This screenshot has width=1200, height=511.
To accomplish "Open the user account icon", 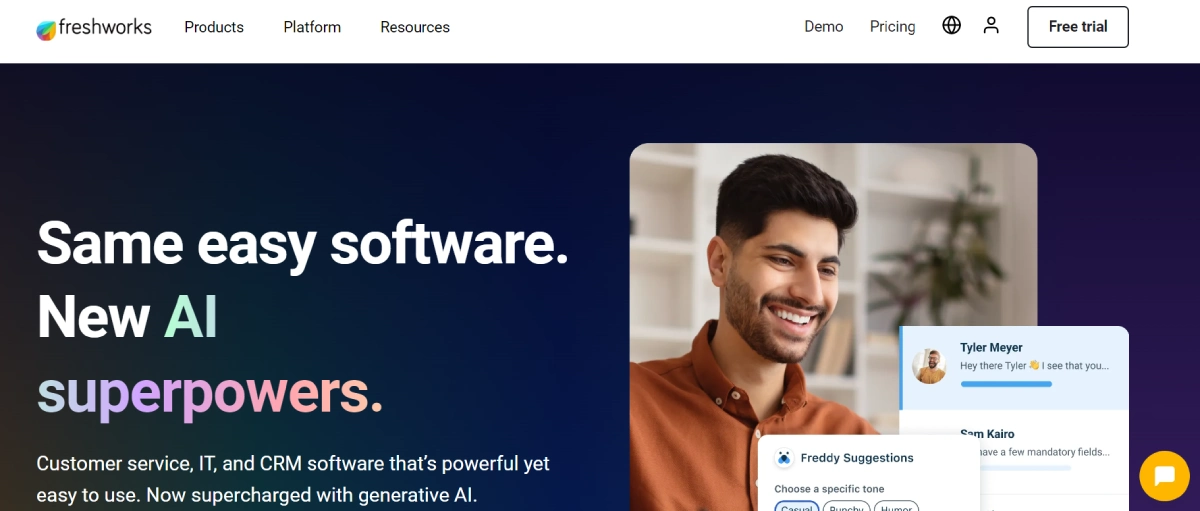I will [991, 26].
